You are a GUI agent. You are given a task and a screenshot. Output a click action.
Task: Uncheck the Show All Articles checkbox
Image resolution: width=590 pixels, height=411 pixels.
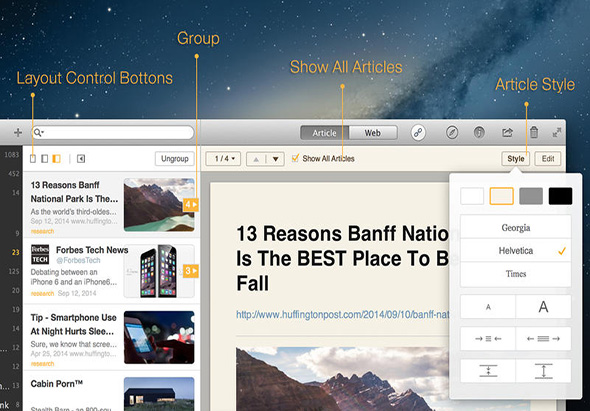click(x=295, y=158)
